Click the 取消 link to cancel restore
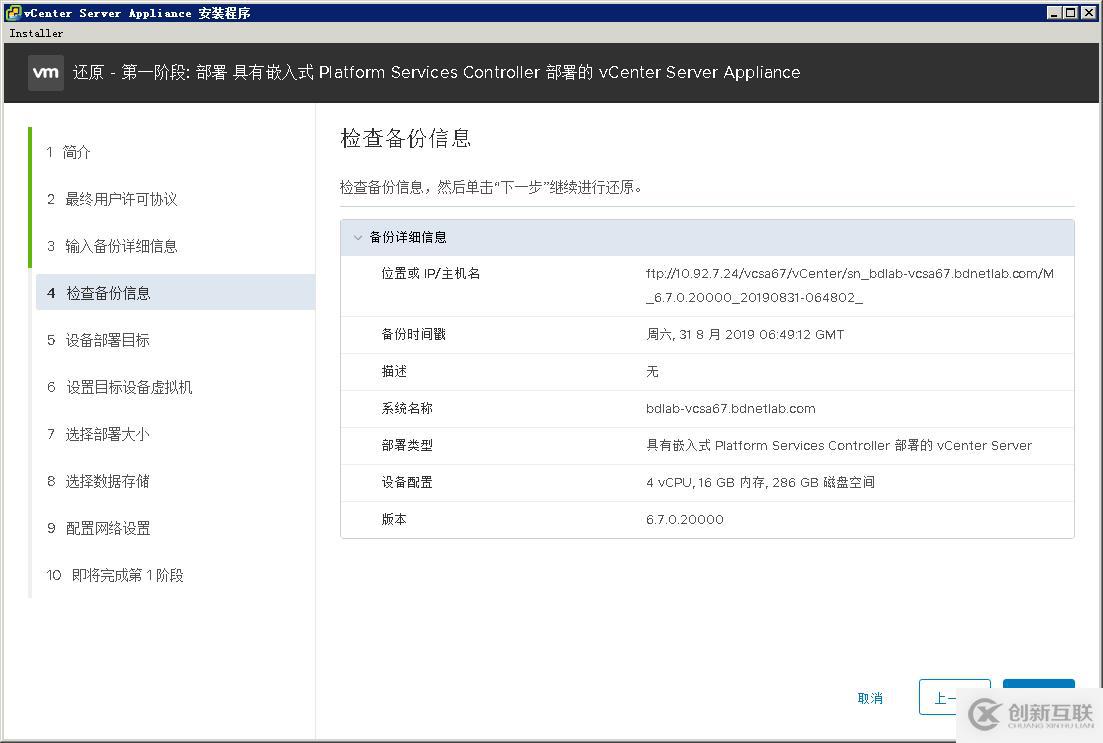The image size is (1103, 743). 869,698
